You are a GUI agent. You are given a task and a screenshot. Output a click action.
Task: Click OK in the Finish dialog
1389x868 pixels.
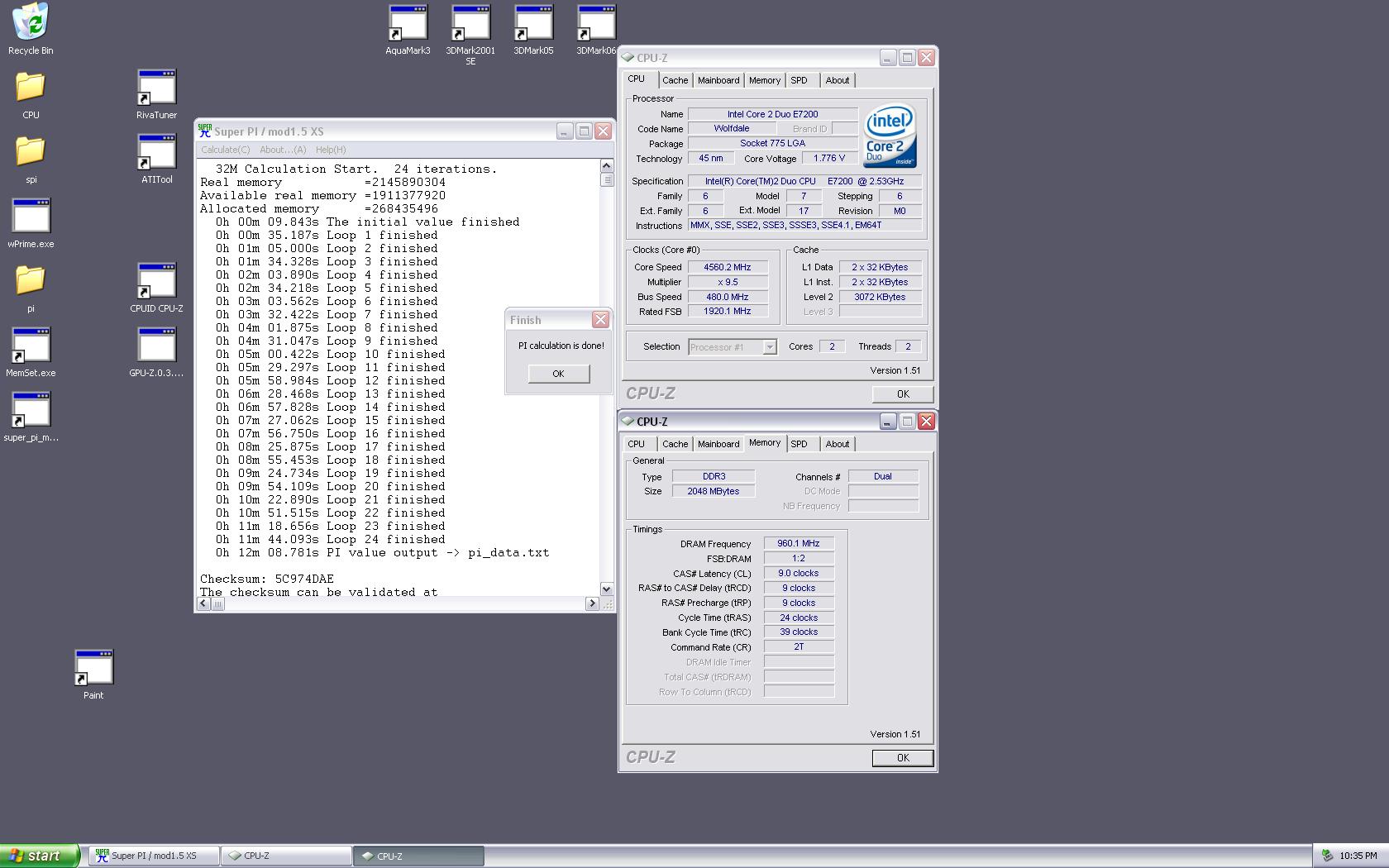coord(559,374)
